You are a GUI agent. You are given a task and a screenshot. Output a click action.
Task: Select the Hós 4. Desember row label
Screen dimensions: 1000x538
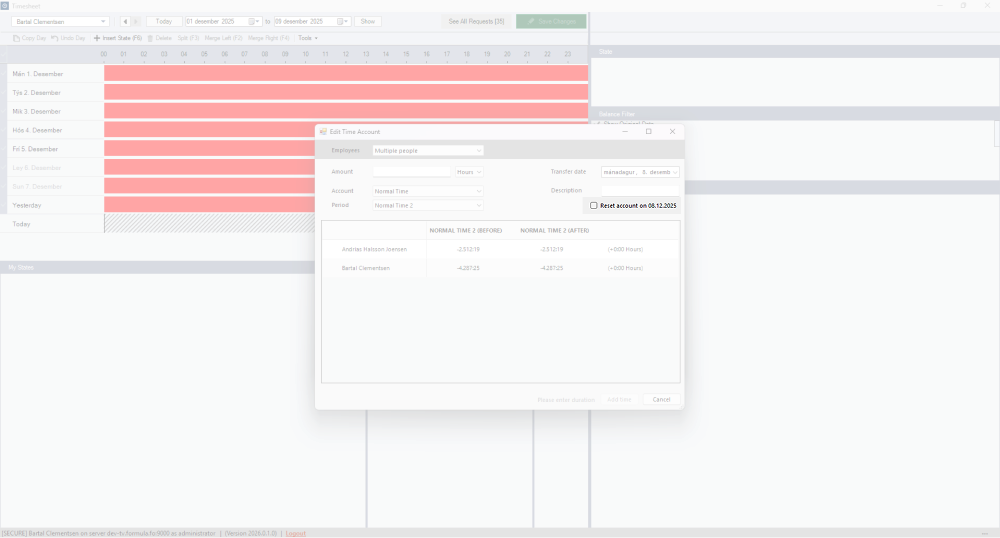point(37,131)
